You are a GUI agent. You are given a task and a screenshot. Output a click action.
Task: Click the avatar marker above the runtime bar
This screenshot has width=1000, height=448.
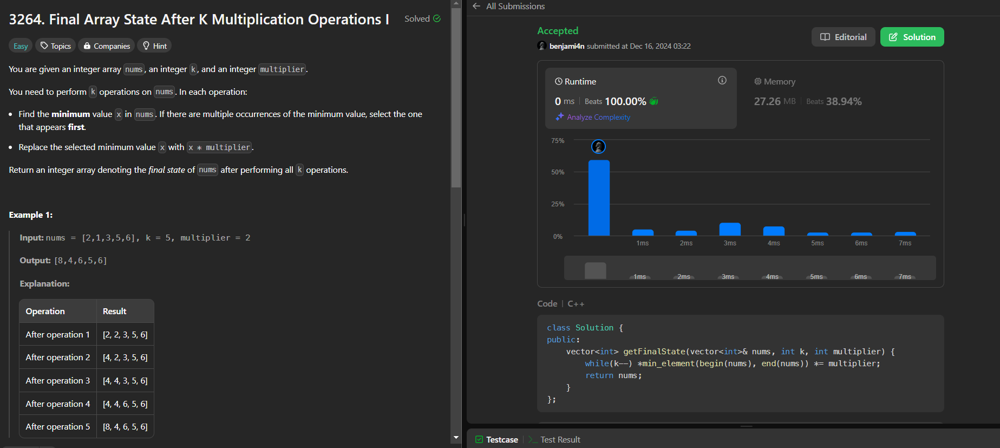tap(598, 147)
